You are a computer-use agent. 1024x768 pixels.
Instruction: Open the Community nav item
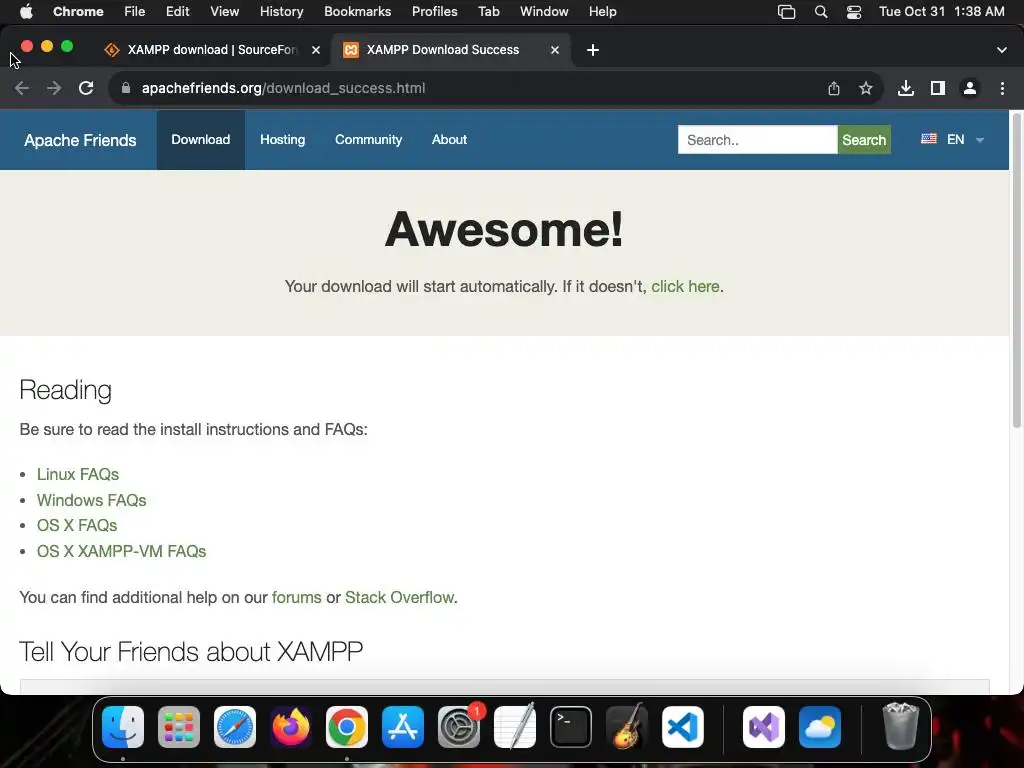(x=368, y=140)
